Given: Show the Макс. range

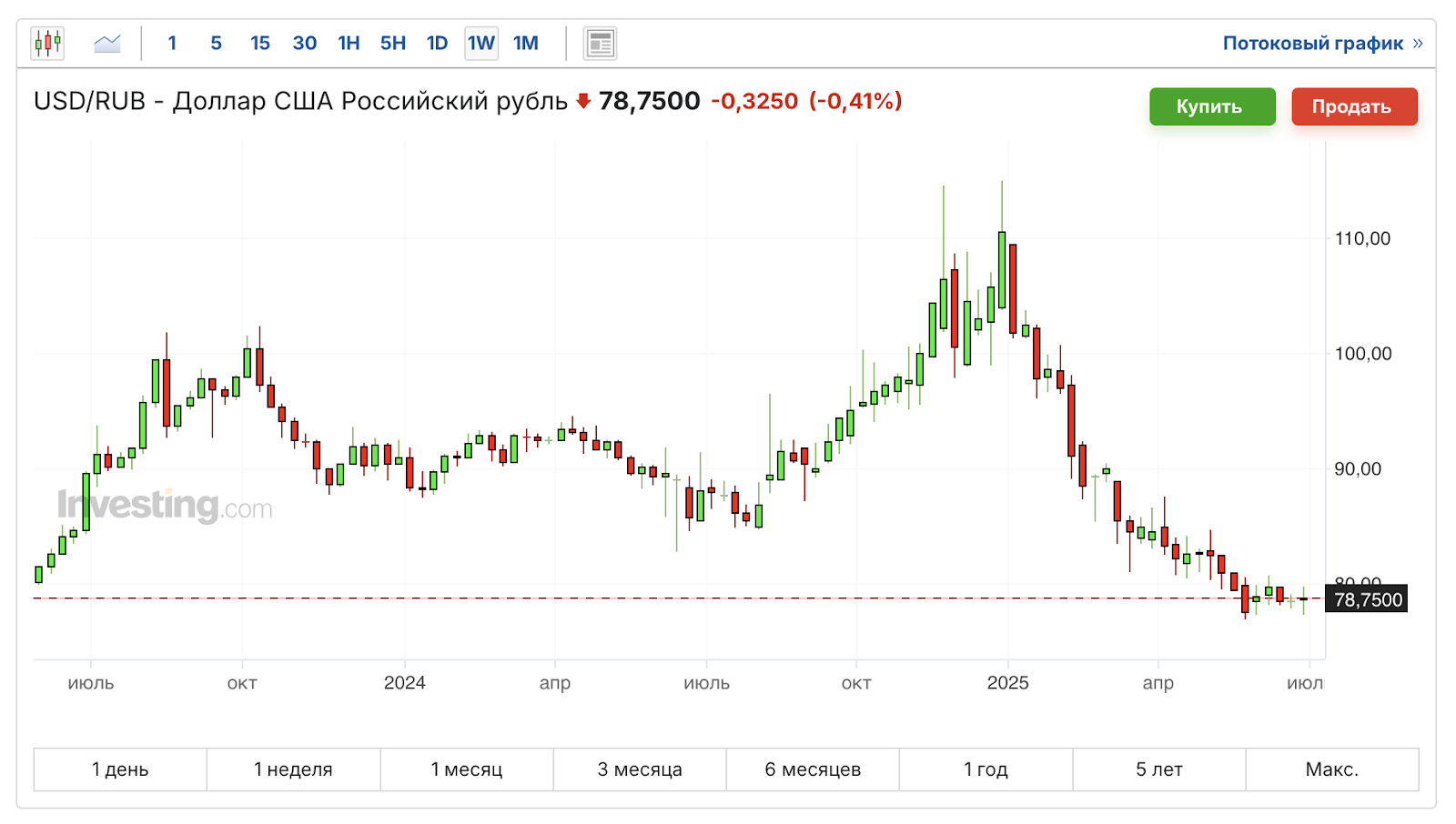Looking at the screenshot, I should (x=1332, y=769).
